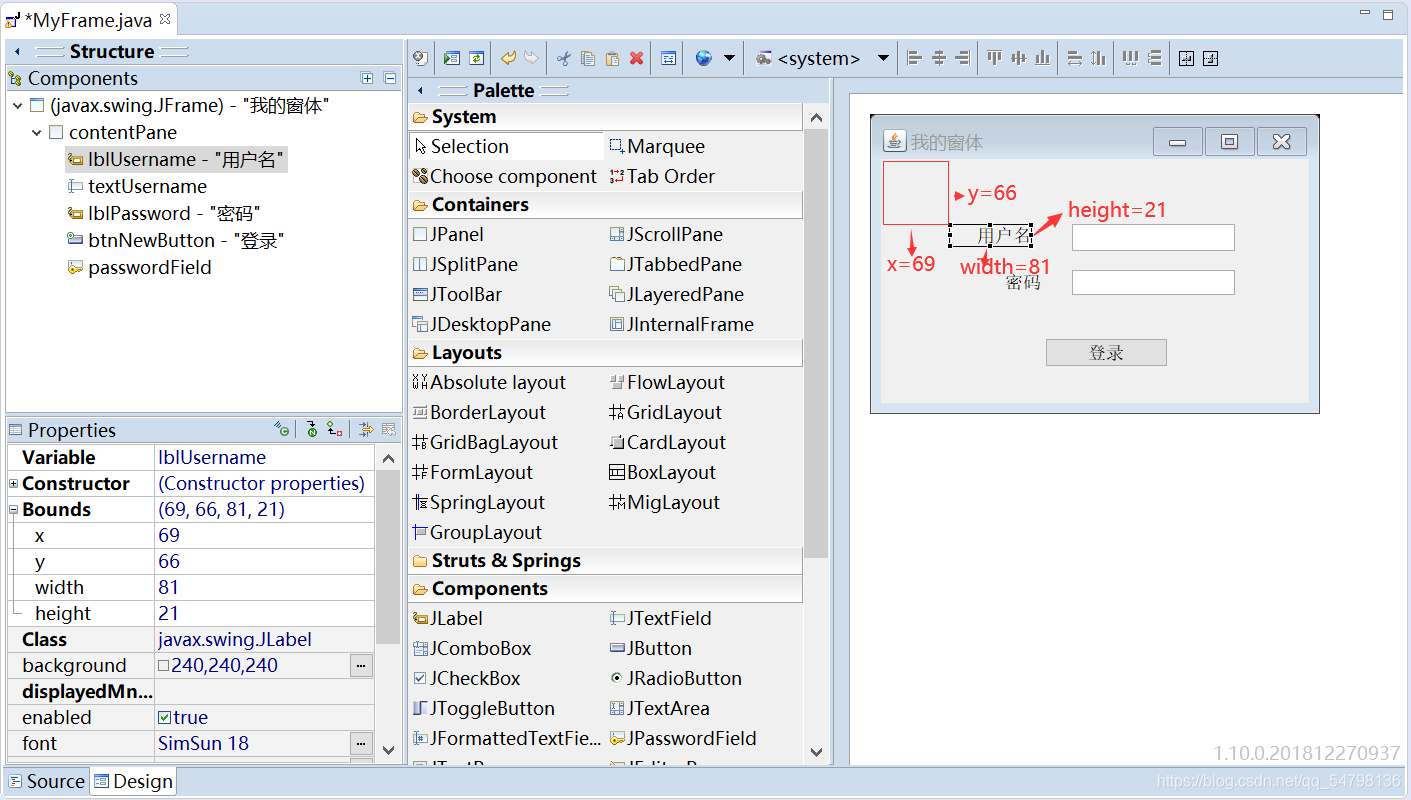Screen dimensions: 1411x800
Task: Collapse the Layouts palette category
Action: [605, 352]
